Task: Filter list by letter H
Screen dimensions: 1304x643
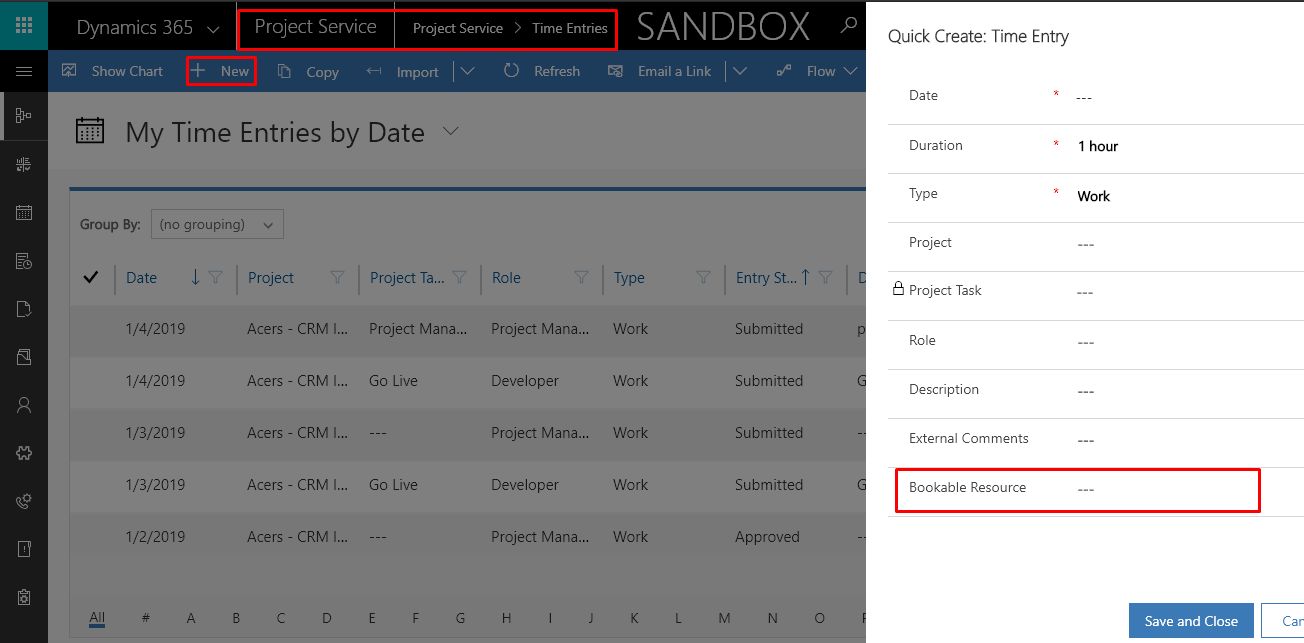Action: click(506, 618)
